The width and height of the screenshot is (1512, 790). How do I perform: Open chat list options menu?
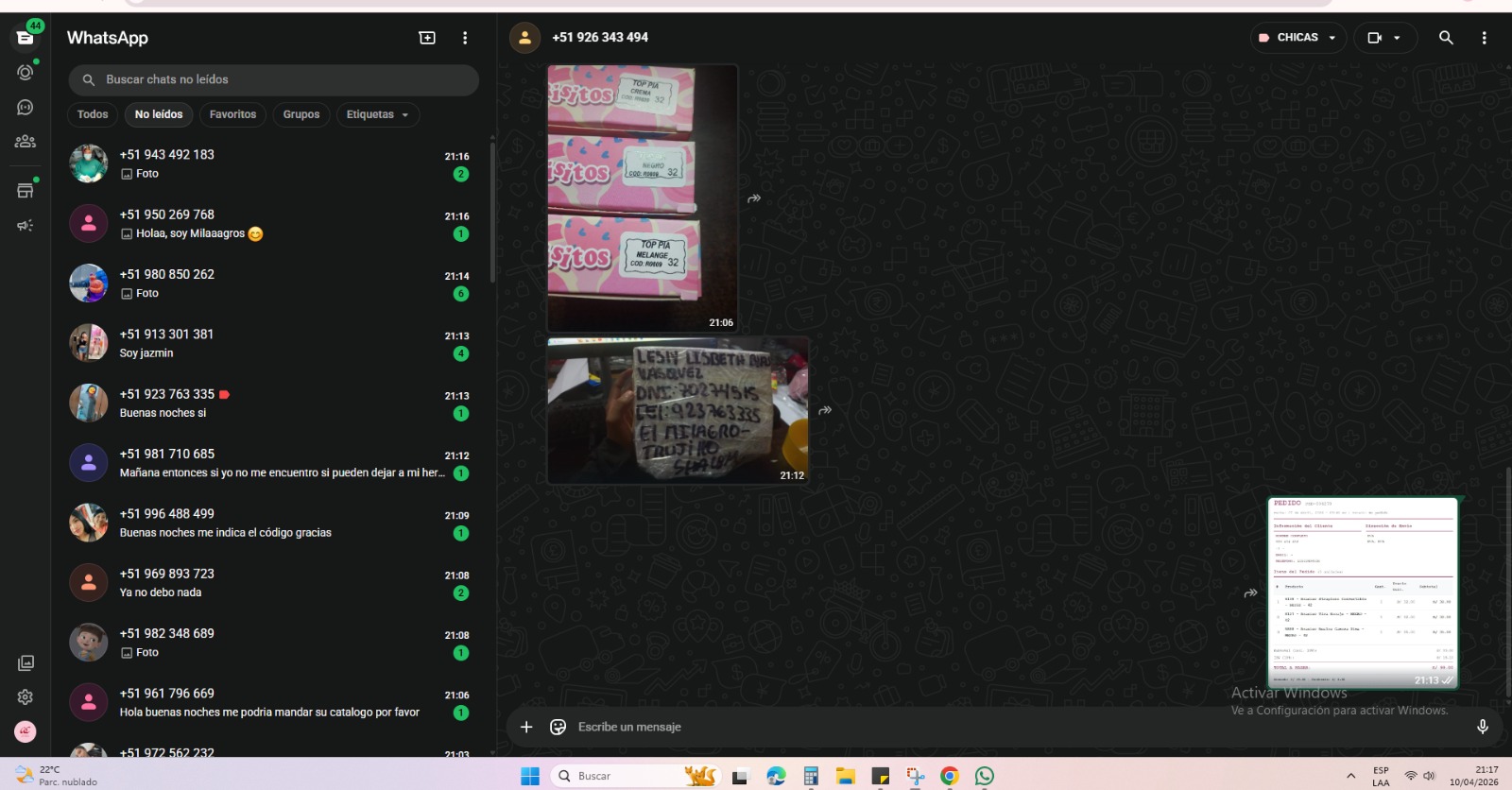[x=465, y=38]
